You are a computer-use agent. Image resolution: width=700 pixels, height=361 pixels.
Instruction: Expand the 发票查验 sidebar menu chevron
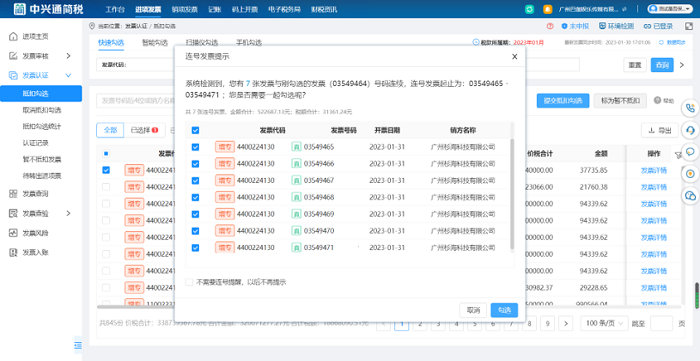point(68,213)
